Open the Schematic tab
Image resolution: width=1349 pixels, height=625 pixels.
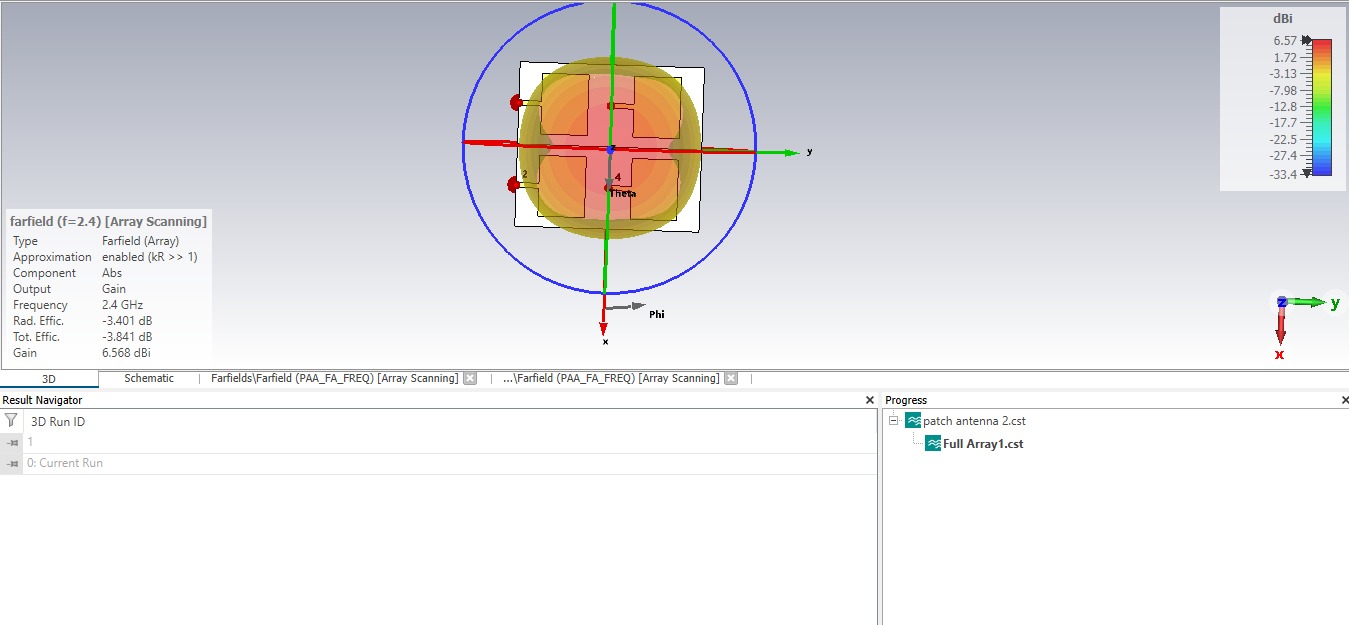tap(149, 378)
